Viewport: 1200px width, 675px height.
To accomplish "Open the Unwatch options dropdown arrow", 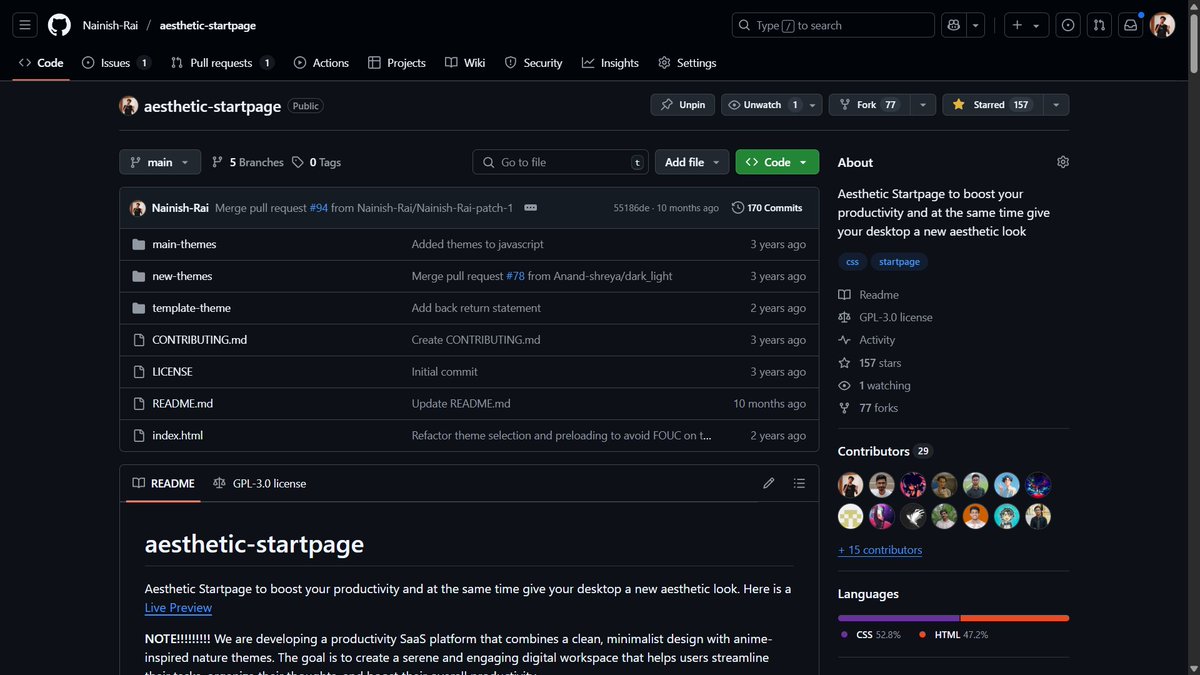I will point(813,104).
